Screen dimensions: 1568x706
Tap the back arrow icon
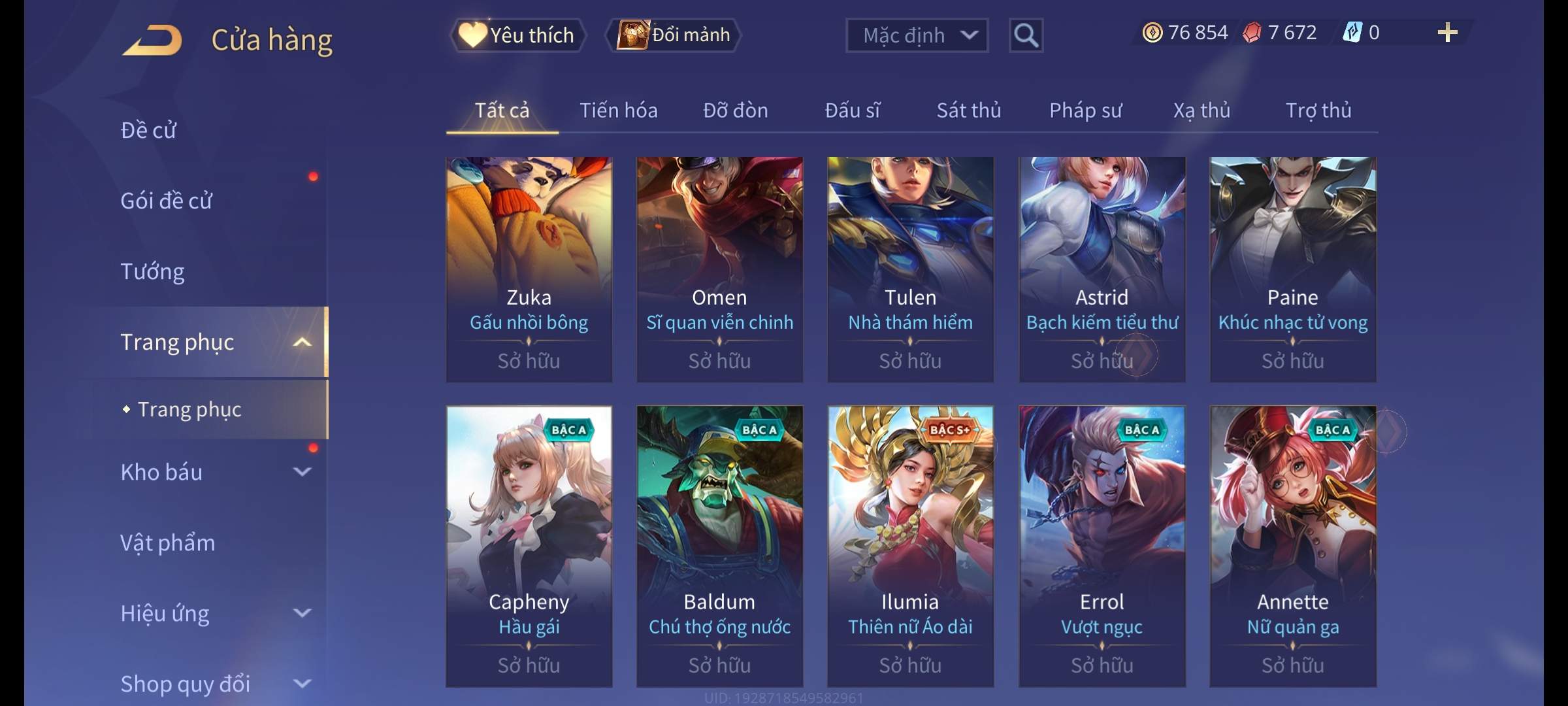[152, 40]
